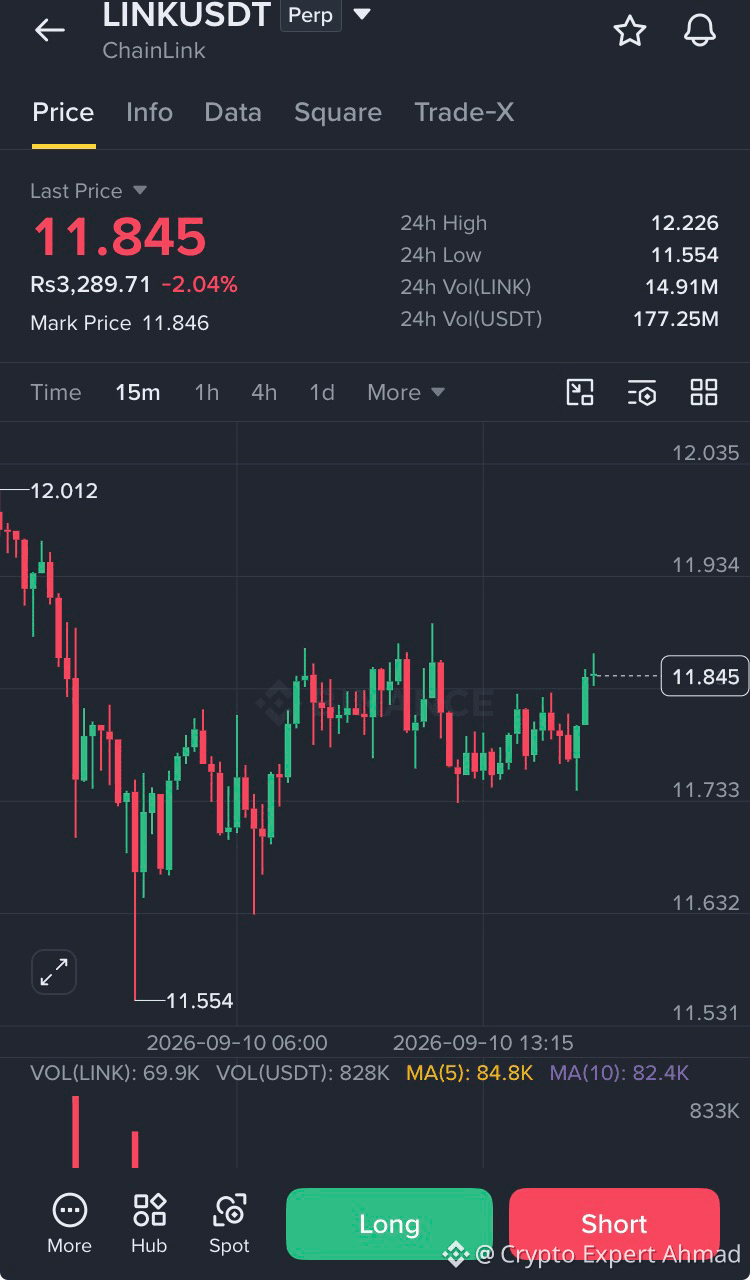
Task: Switch to the 1d timeframe
Action: pyautogui.click(x=322, y=392)
